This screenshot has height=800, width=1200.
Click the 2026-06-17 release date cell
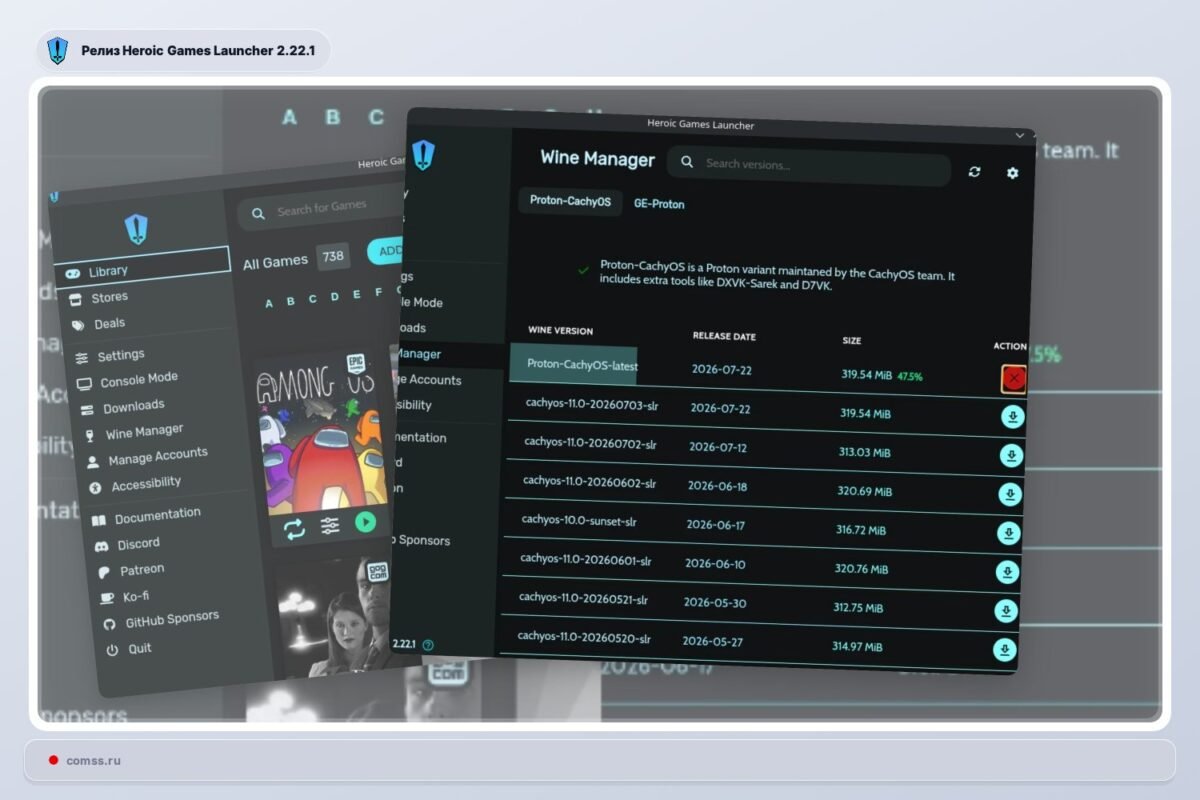coord(716,525)
